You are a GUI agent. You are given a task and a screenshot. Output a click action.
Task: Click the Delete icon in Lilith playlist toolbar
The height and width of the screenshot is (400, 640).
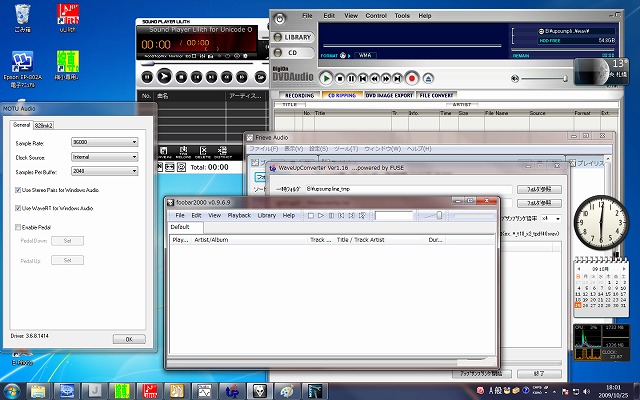click(x=203, y=153)
